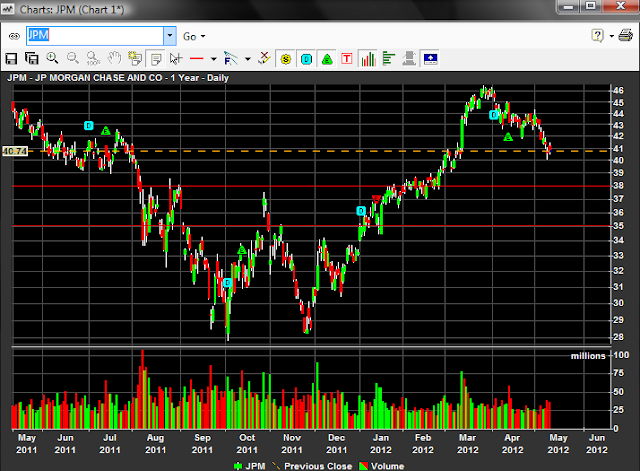Open the line drawing tool dropdown arrow
640x471 pixels.
[213, 59]
